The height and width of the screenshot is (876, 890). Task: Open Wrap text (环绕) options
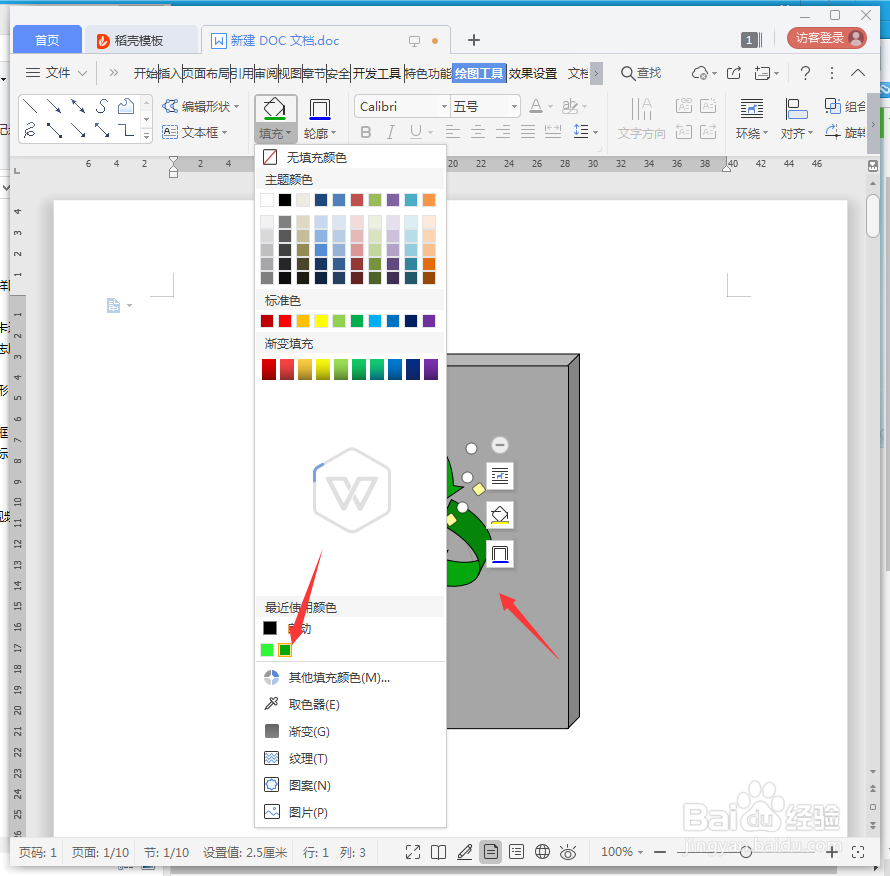(752, 119)
